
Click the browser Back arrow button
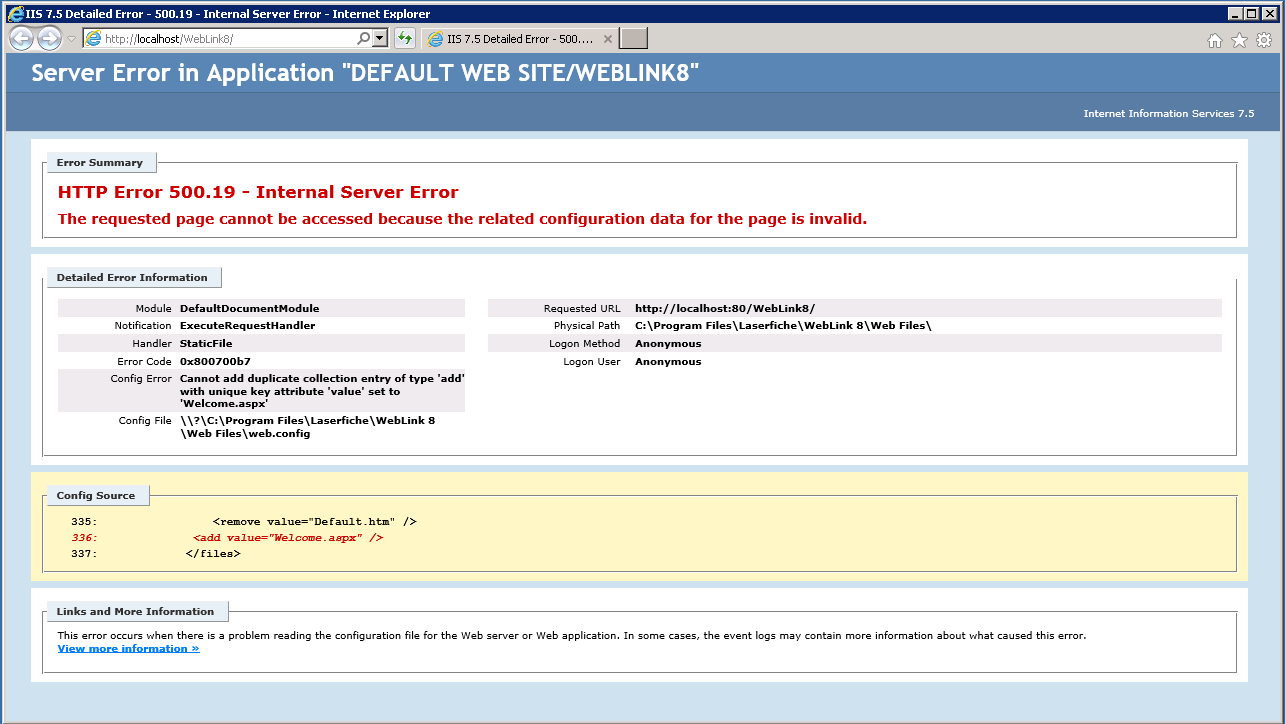21,39
